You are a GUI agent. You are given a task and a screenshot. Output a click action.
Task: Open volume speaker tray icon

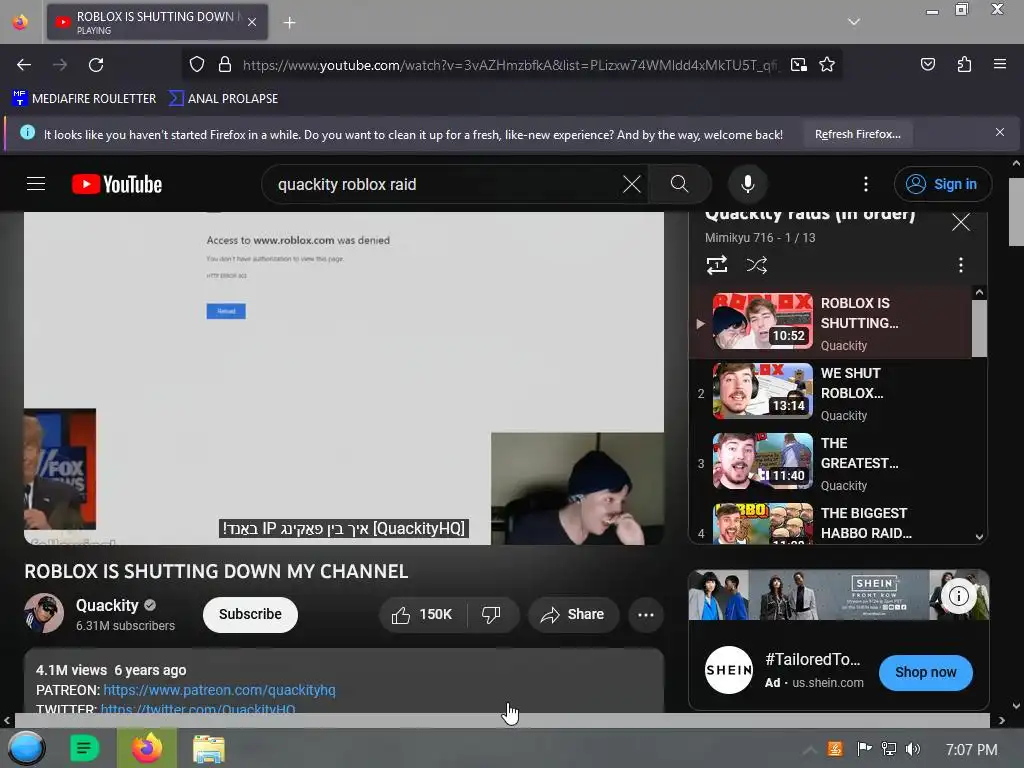click(912, 749)
